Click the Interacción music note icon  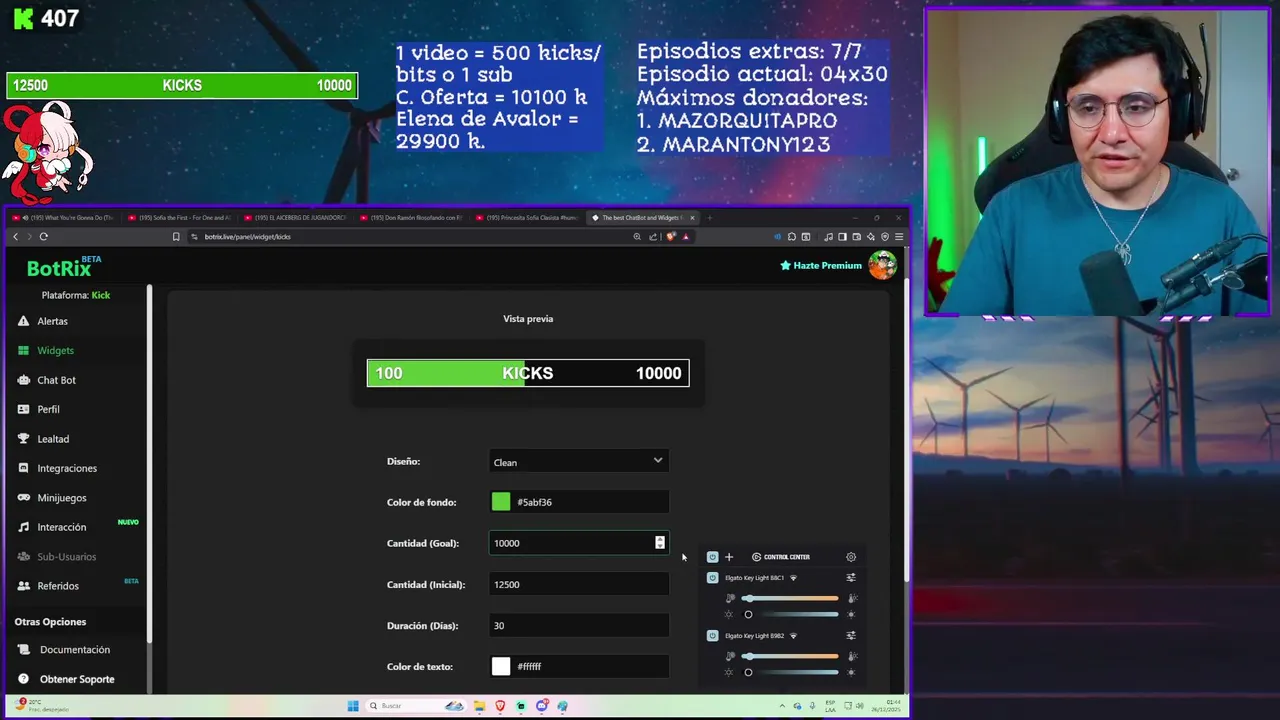coord(24,527)
